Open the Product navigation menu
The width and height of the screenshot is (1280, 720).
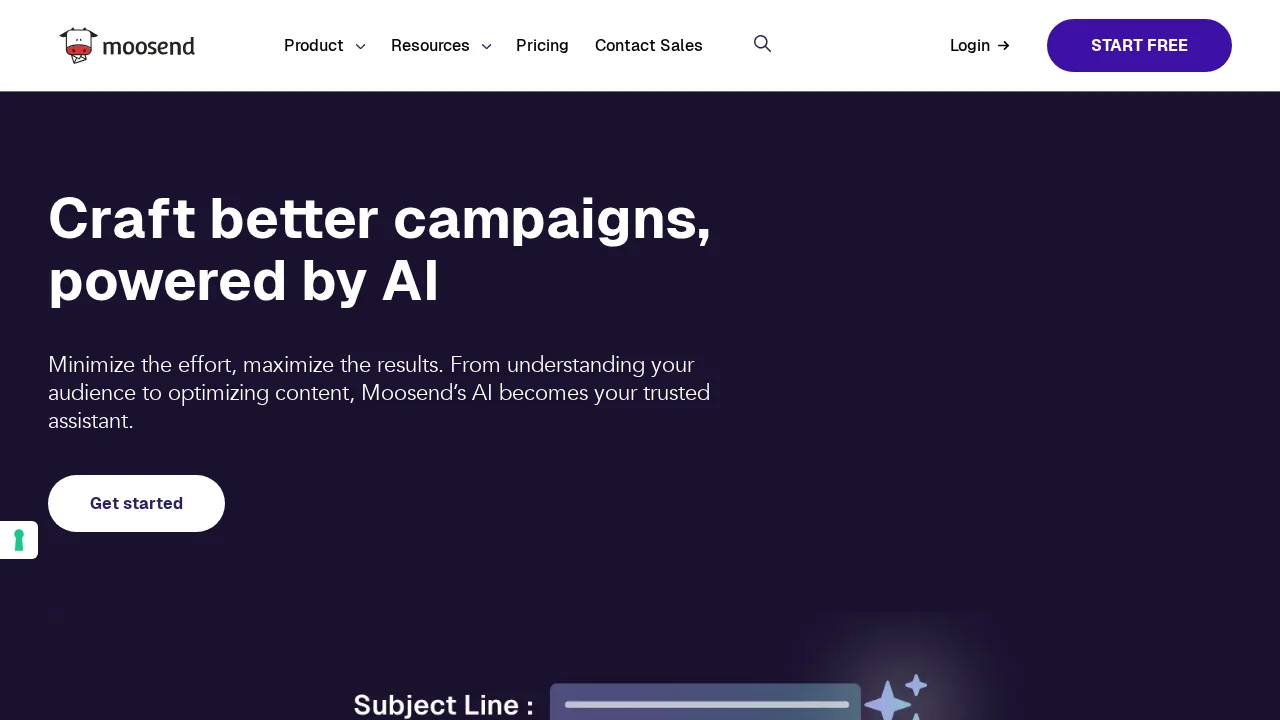(x=314, y=45)
